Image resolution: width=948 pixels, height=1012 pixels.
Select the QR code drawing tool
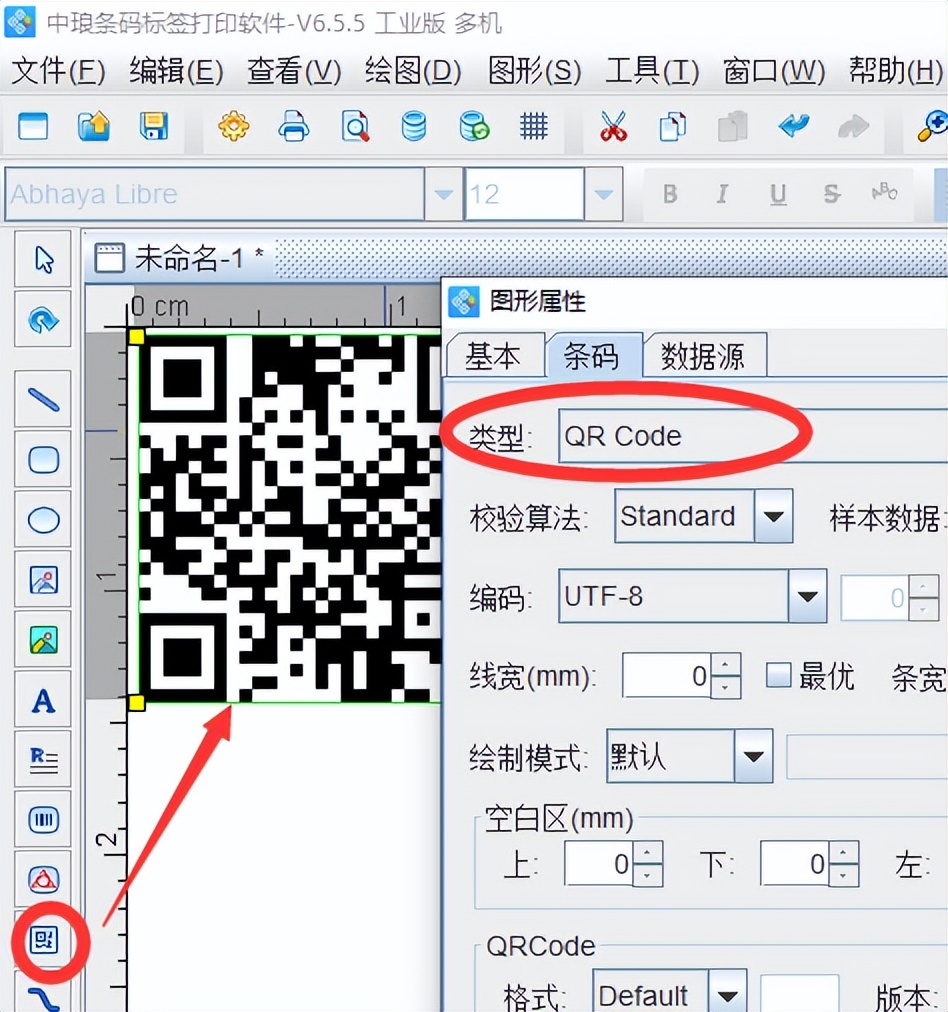click(43, 939)
